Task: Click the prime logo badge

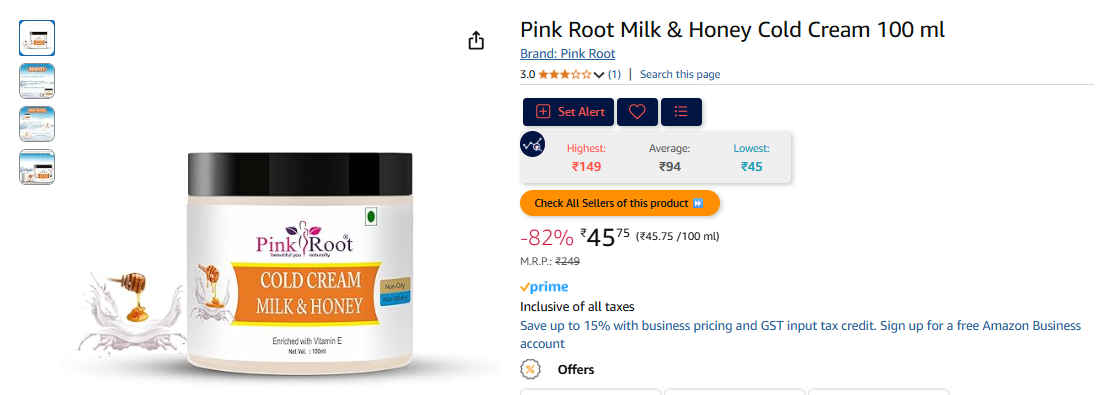Action: point(544,287)
